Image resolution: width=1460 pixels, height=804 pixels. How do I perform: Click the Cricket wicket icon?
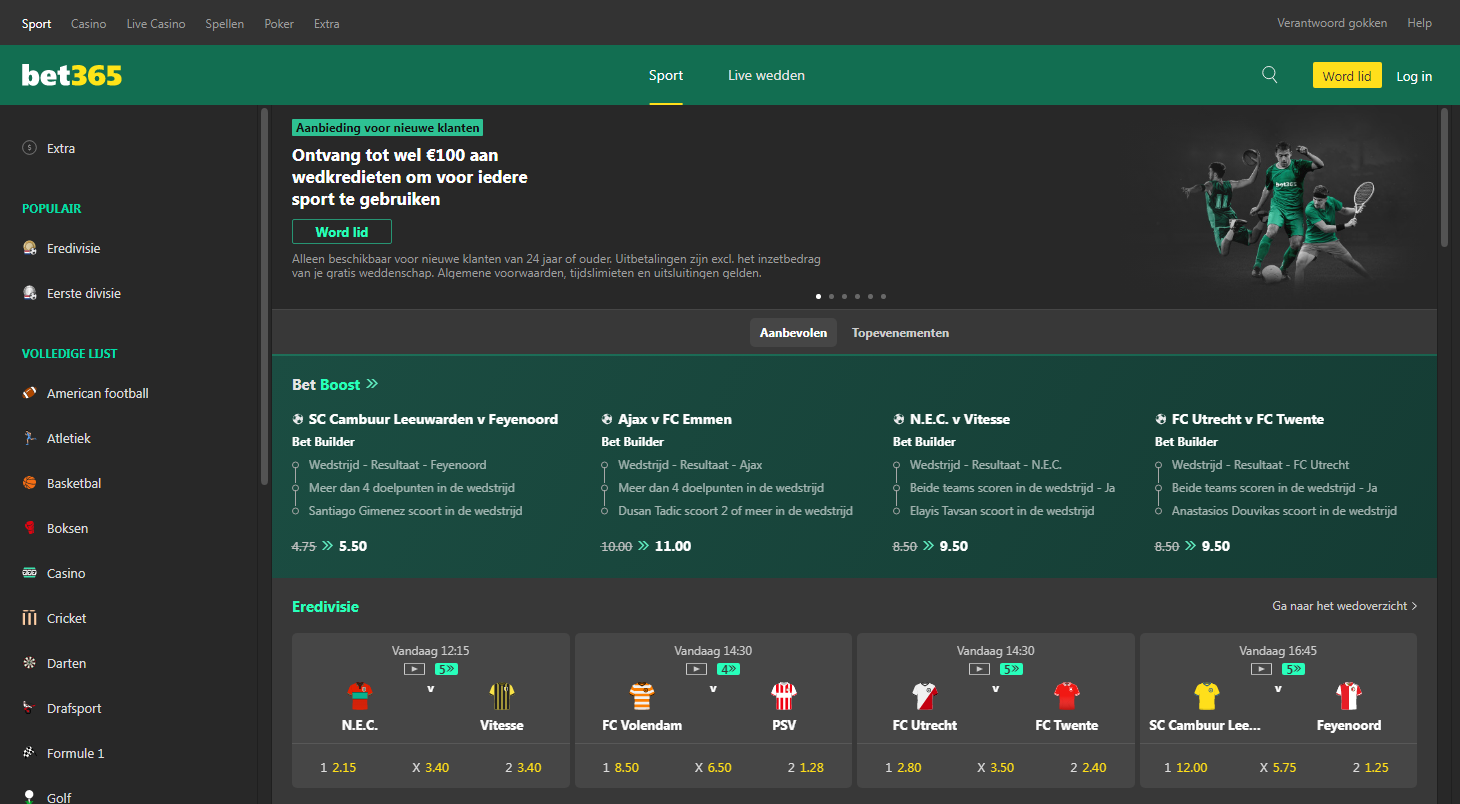pyautogui.click(x=29, y=618)
